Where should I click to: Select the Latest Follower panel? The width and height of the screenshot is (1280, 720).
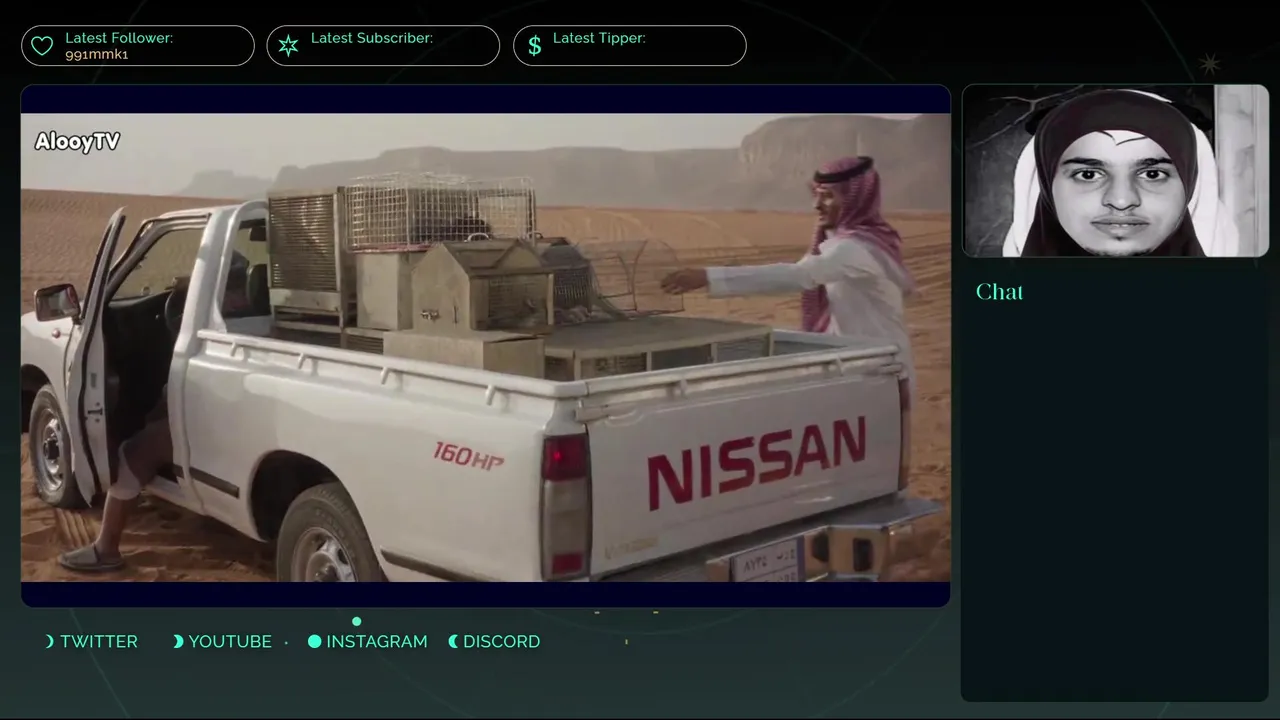coord(138,46)
